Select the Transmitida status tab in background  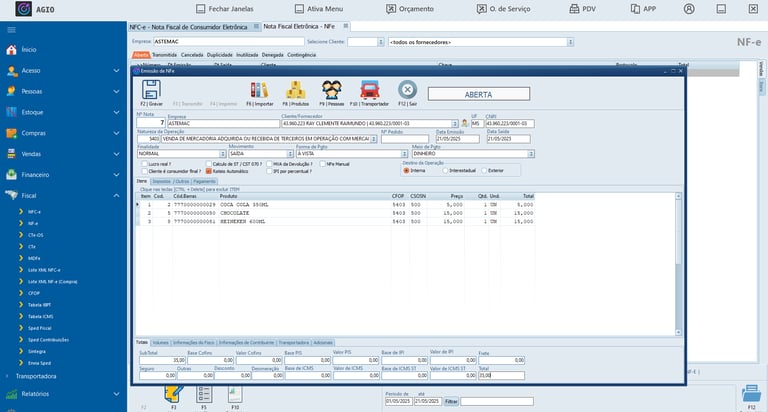tap(165, 55)
